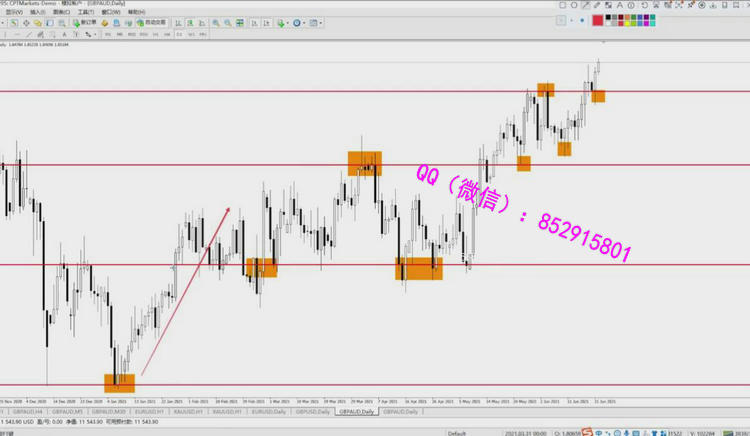Viewport: 750px width, 436px height.
Task: Toggle the AutoTrading (自动交易) button
Action: [149, 21]
